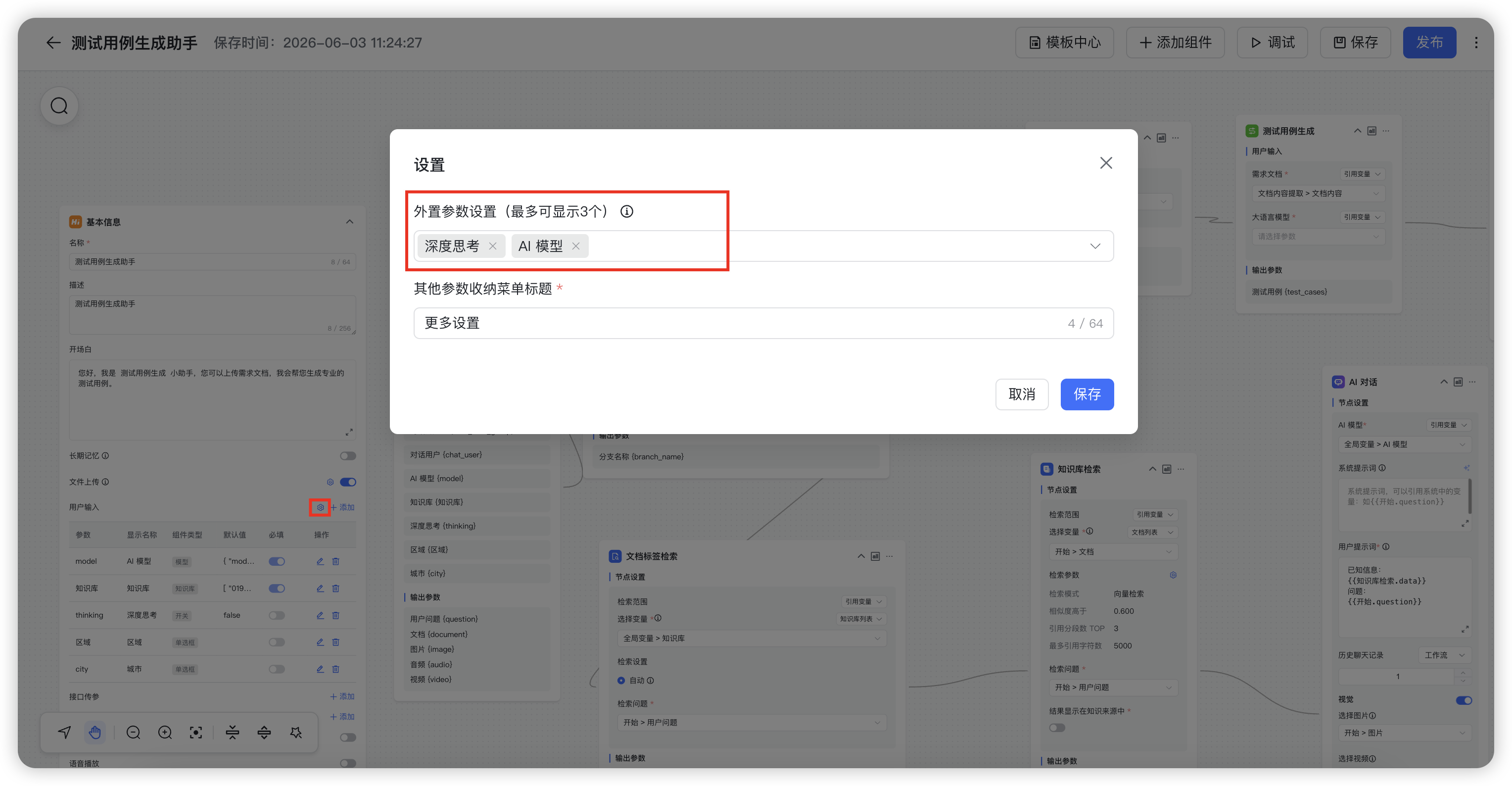This screenshot has height=786, width=1512.
Task: Click 取消 in the 设置 dialog
Action: (1021, 394)
